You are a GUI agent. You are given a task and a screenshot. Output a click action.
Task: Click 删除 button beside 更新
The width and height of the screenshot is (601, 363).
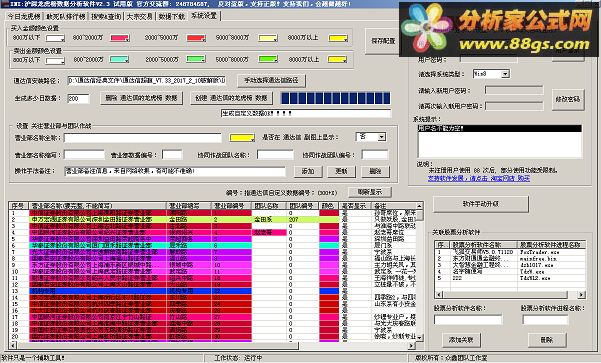tap(375, 171)
